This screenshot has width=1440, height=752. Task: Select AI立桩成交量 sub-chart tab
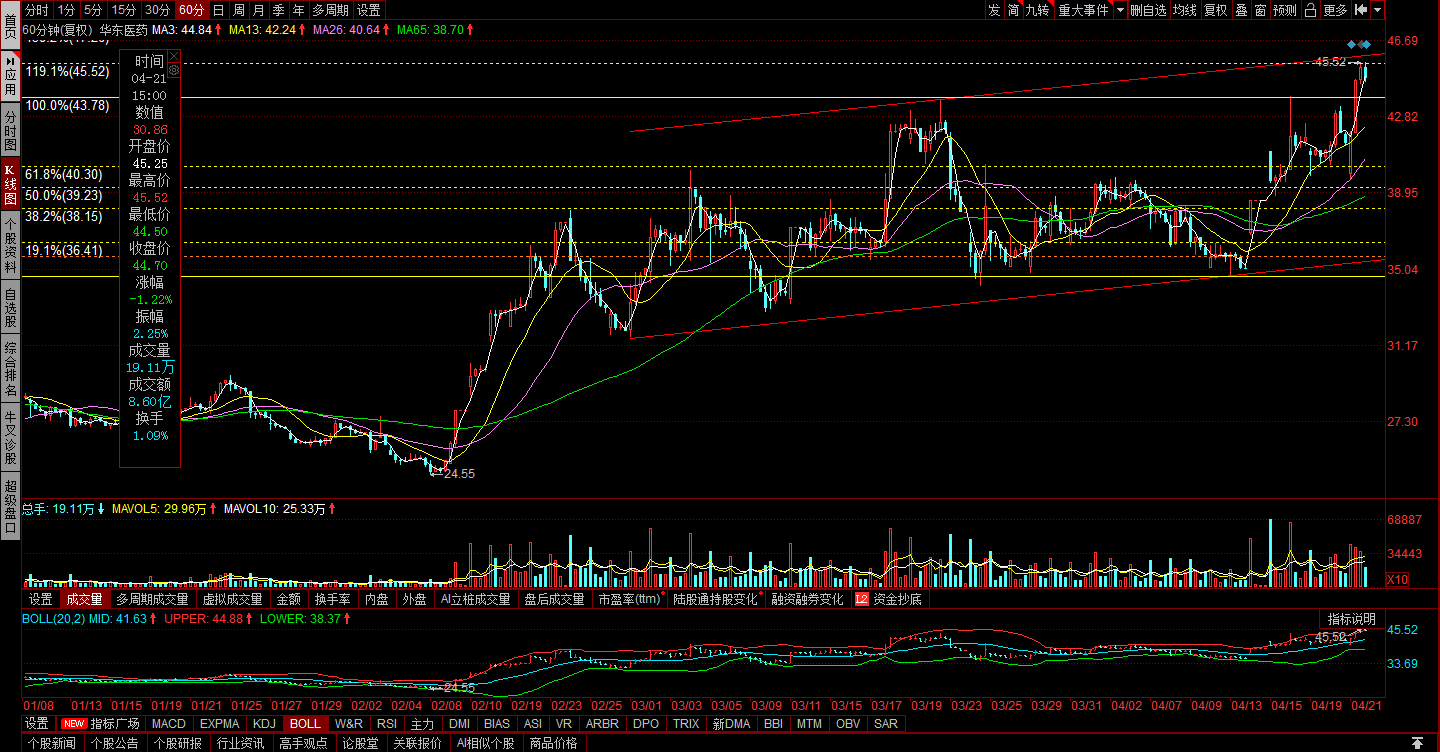click(x=476, y=600)
